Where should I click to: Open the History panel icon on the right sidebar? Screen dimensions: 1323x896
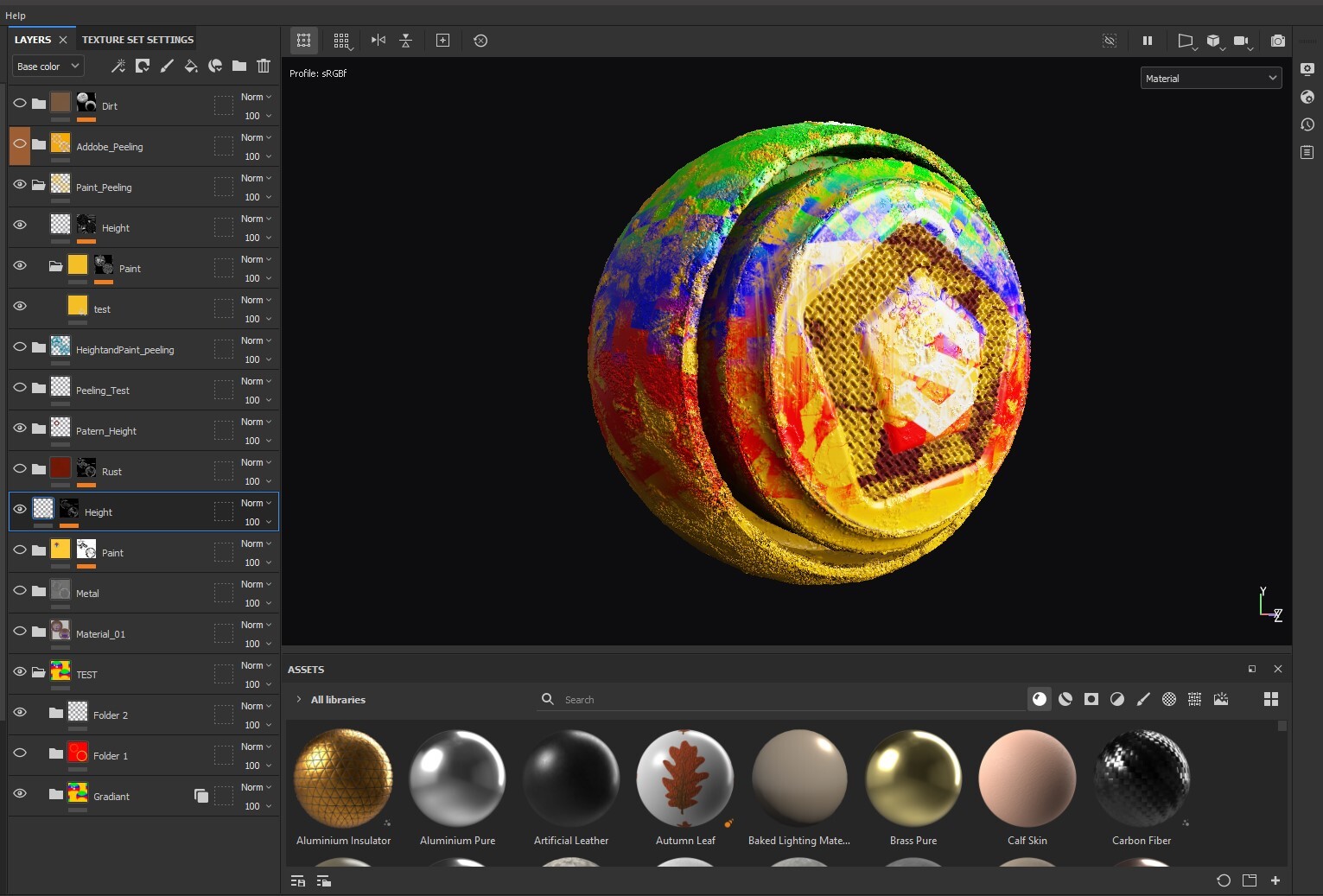pos(1307,124)
